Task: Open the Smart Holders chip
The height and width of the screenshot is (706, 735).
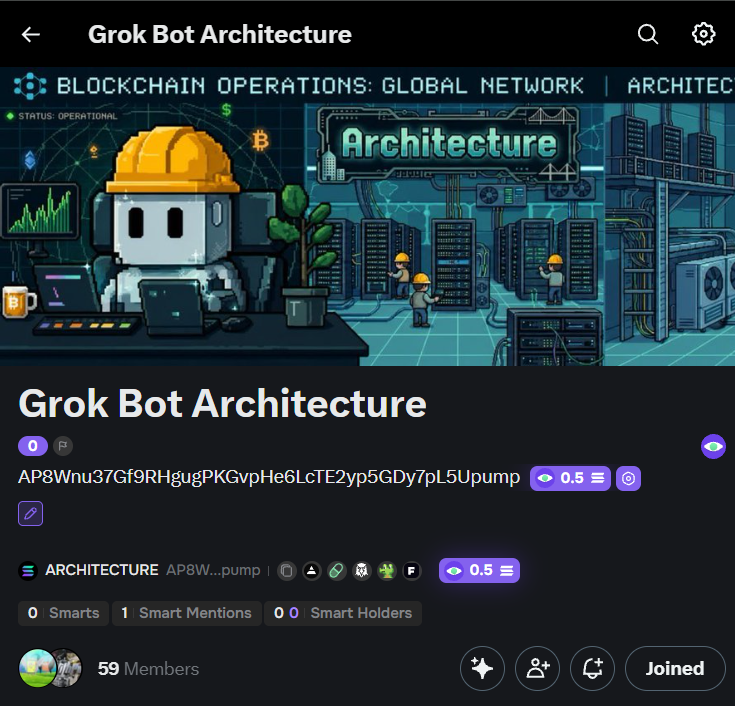Action: (x=343, y=613)
